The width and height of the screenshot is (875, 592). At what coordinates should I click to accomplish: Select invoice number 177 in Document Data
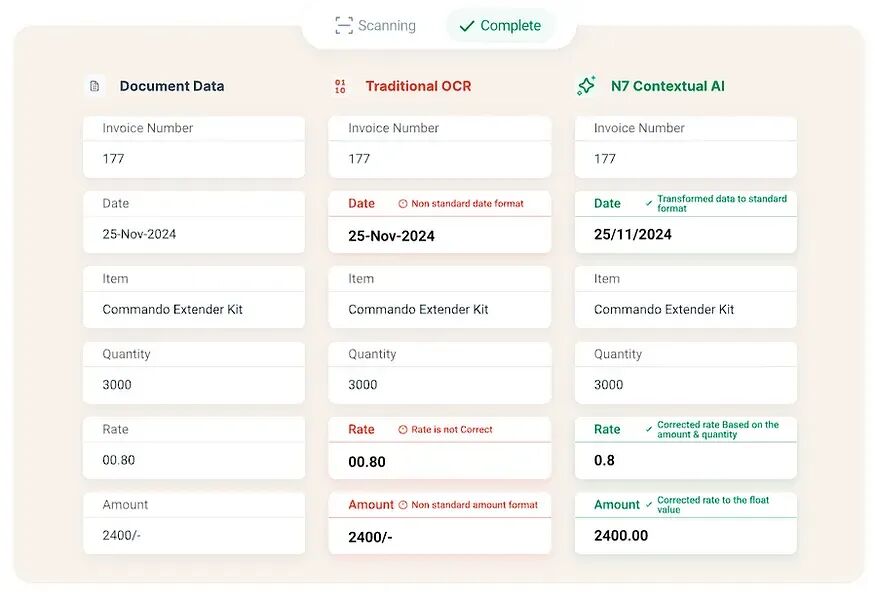click(x=113, y=159)
